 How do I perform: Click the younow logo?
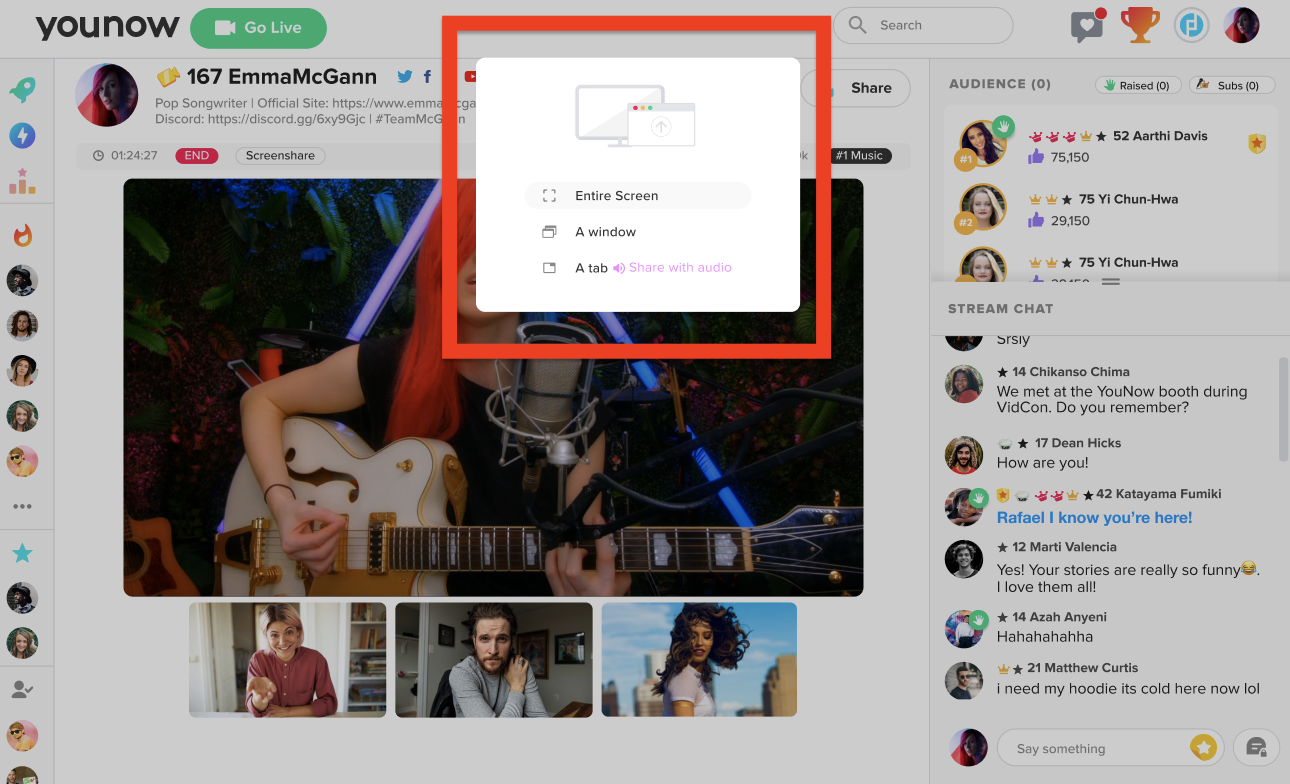[x=107, y=27]
